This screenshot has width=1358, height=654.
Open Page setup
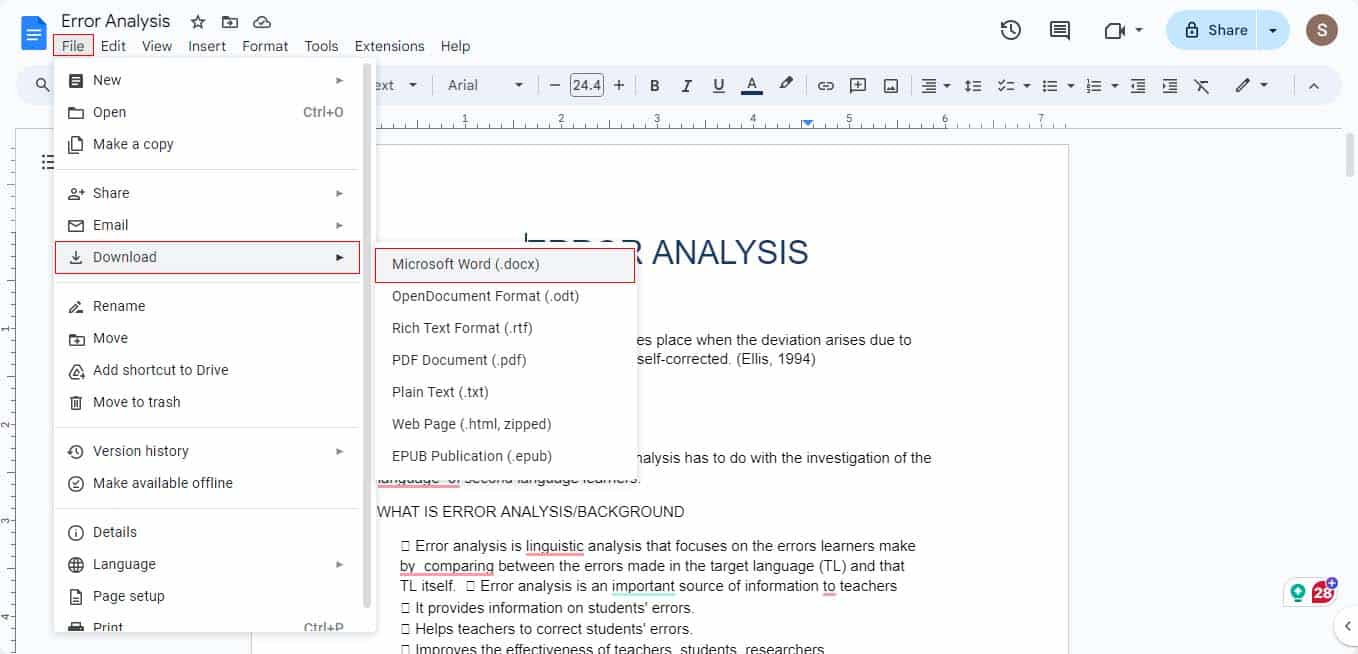pos(207,596)
